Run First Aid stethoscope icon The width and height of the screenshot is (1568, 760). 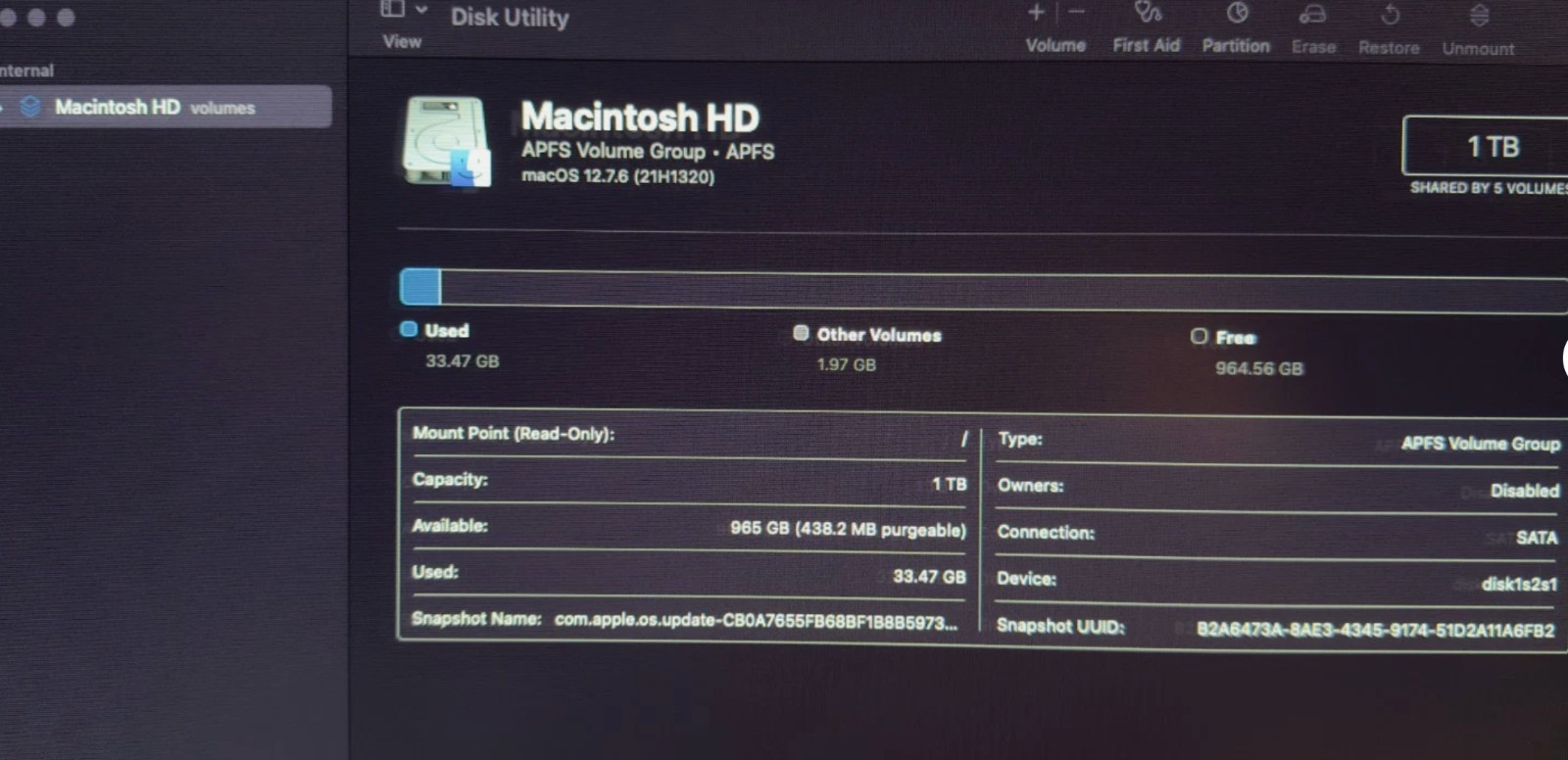[1148, 13]
